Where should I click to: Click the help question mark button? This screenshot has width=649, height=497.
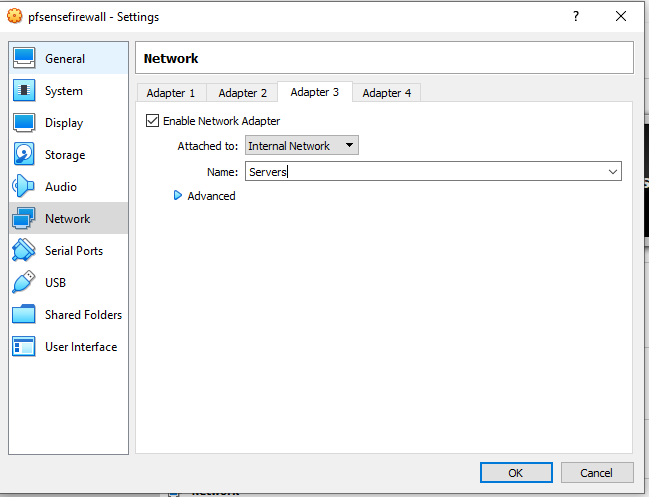pyautogui.click(x=576, y=16)
